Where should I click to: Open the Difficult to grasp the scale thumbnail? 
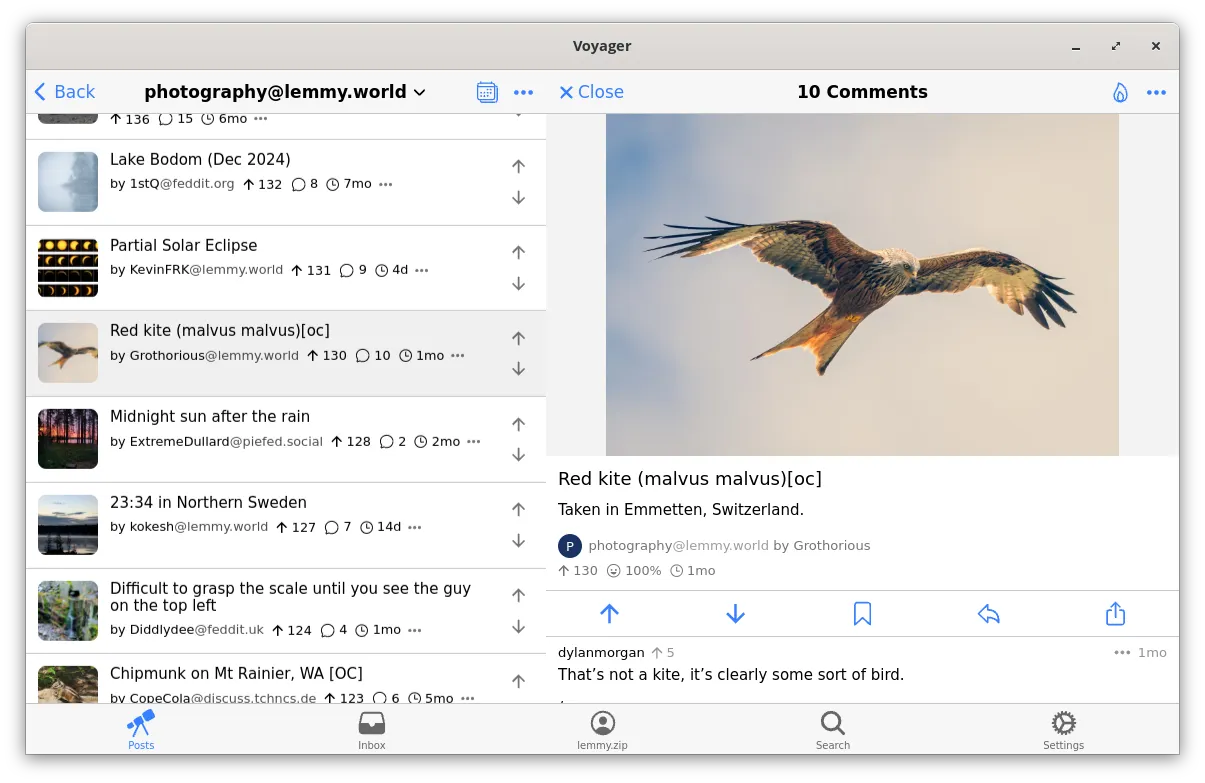(x=68, y=611)
